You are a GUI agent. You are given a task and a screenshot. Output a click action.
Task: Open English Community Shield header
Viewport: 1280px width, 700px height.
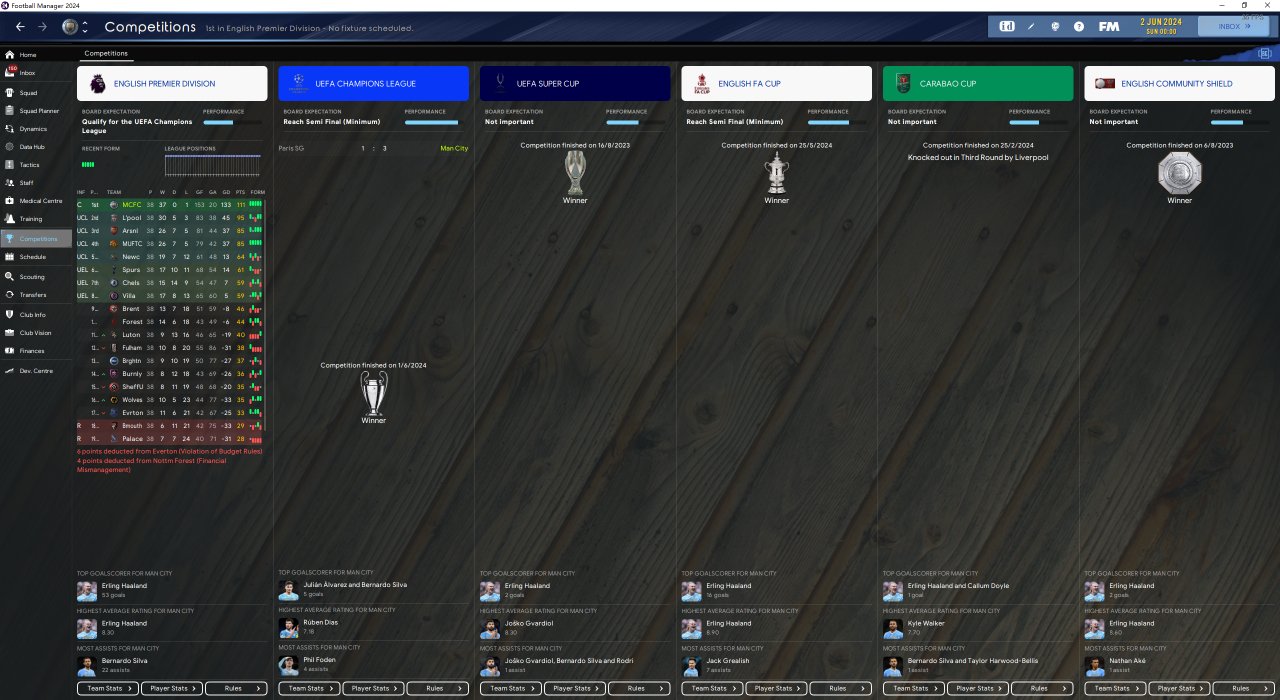pos(1180,84)
